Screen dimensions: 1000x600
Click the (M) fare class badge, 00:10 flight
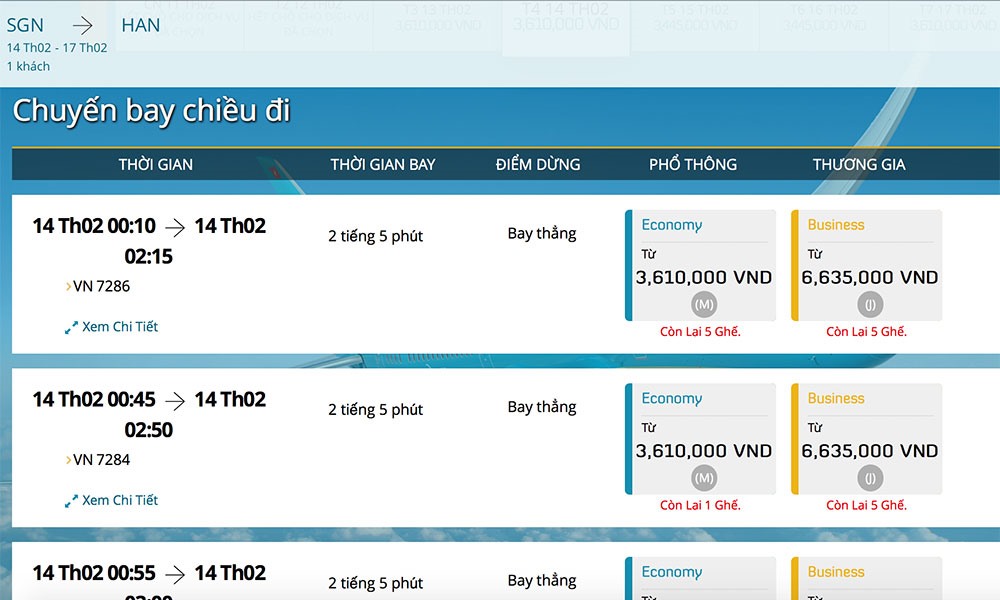coord(704,305)
